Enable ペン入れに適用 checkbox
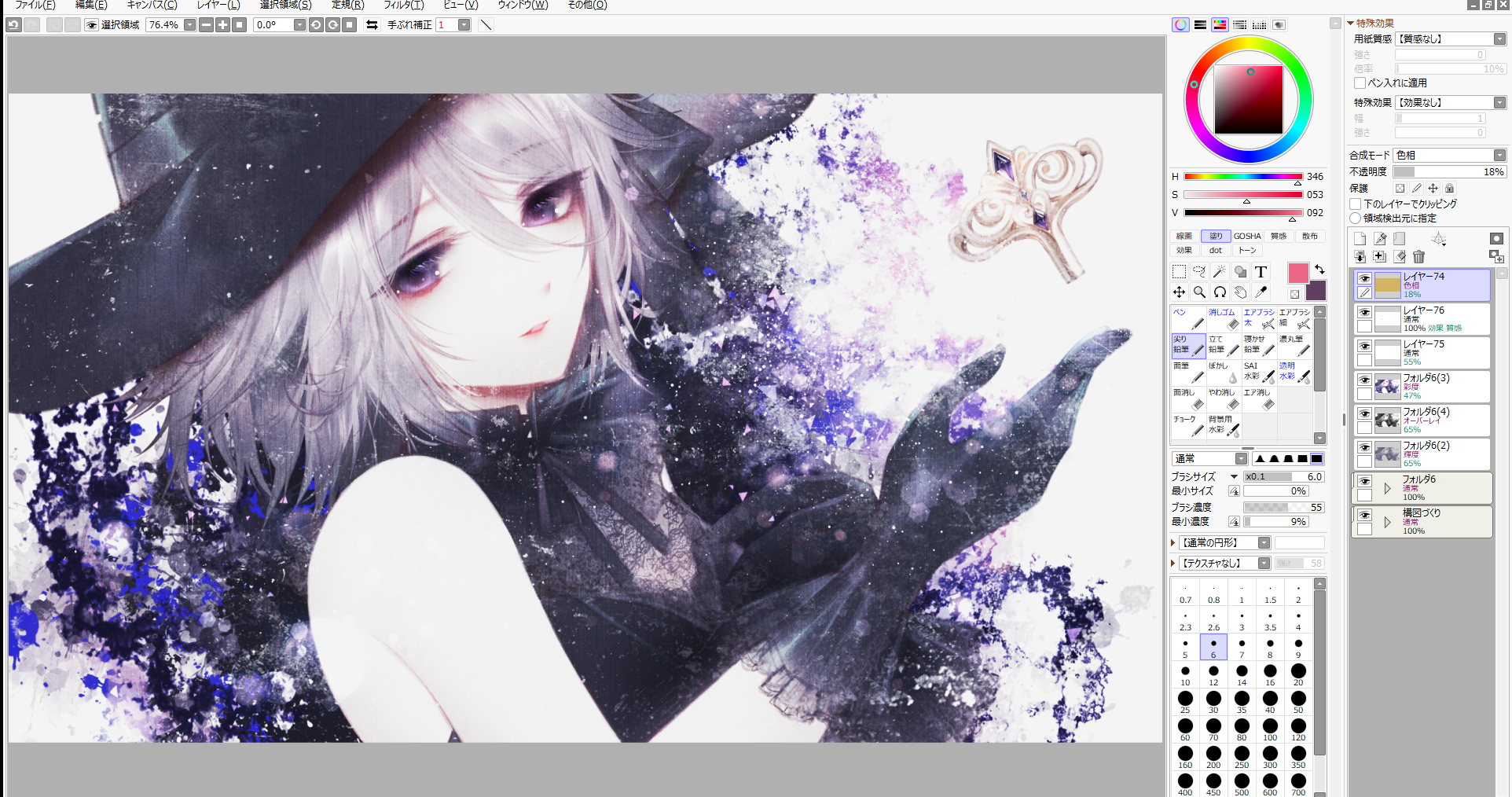The height and width of the screenshot is (797, 1512). coord(1360,83)
